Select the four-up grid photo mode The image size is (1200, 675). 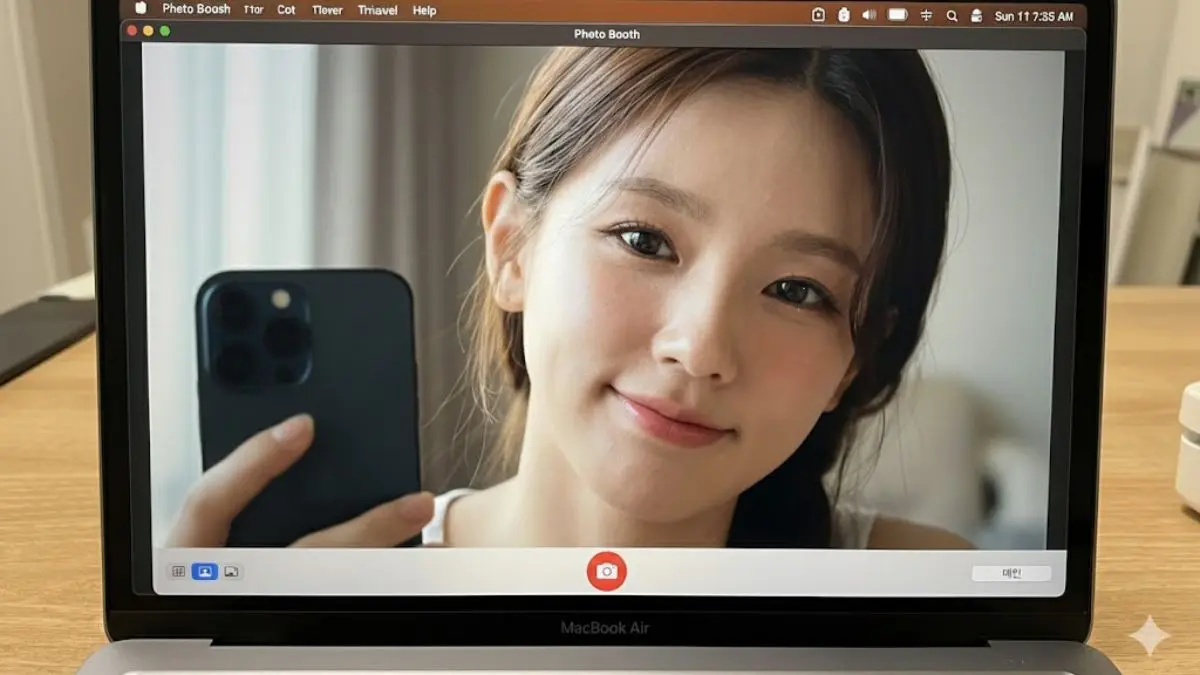pos(178,572)
